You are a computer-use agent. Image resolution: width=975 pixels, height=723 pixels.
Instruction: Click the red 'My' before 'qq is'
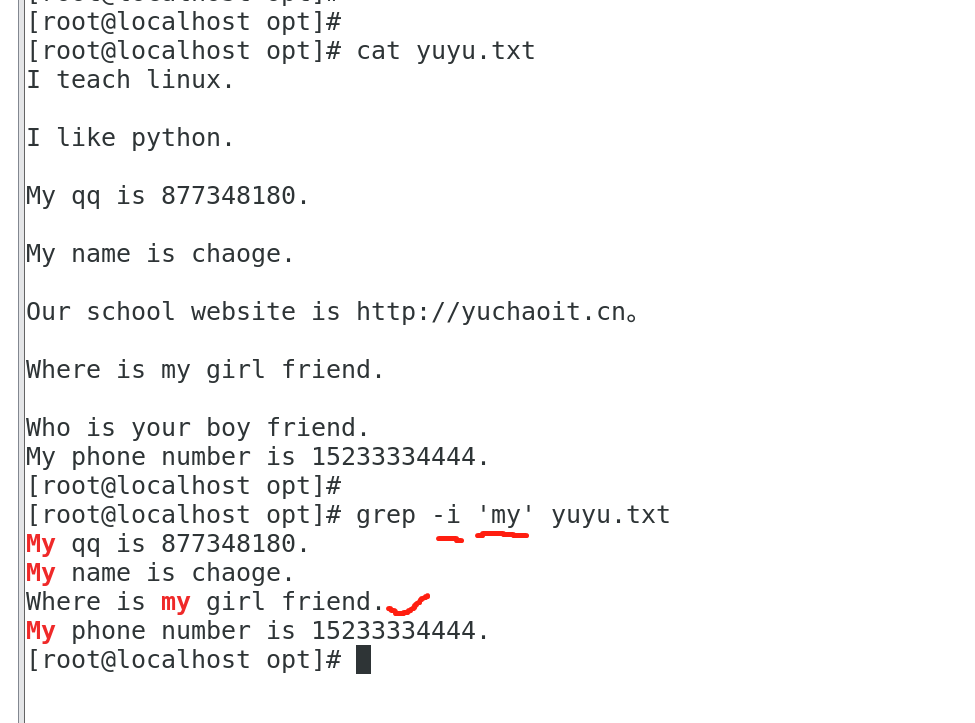[x=41, y=544]
